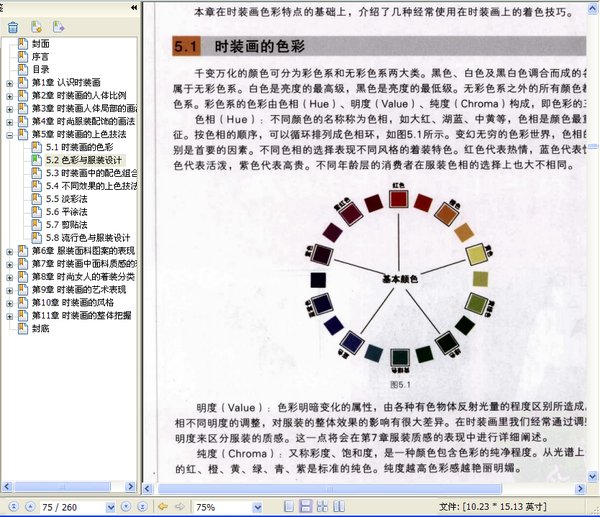Open bookmark 5.8 流行色与服装设计
Image resolution: width=600 pixels, height=517 pixels.
click(88, 238)
